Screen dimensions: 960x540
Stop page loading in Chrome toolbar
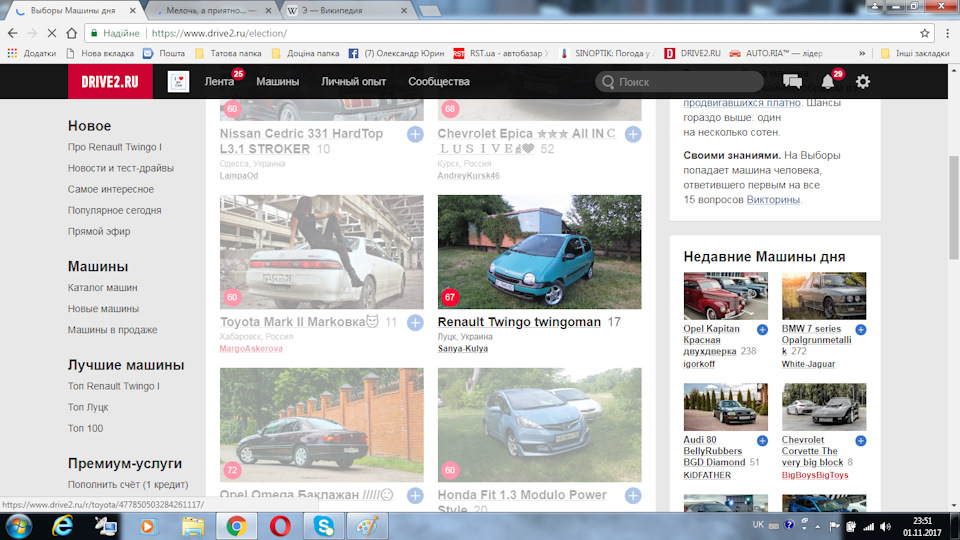pos(51,33)
